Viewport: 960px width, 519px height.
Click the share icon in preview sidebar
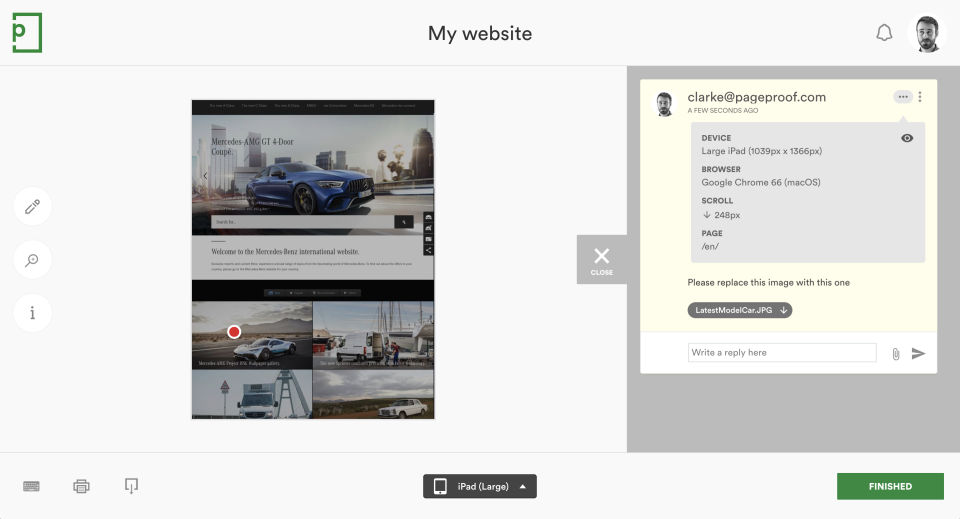tap(429, 250)
